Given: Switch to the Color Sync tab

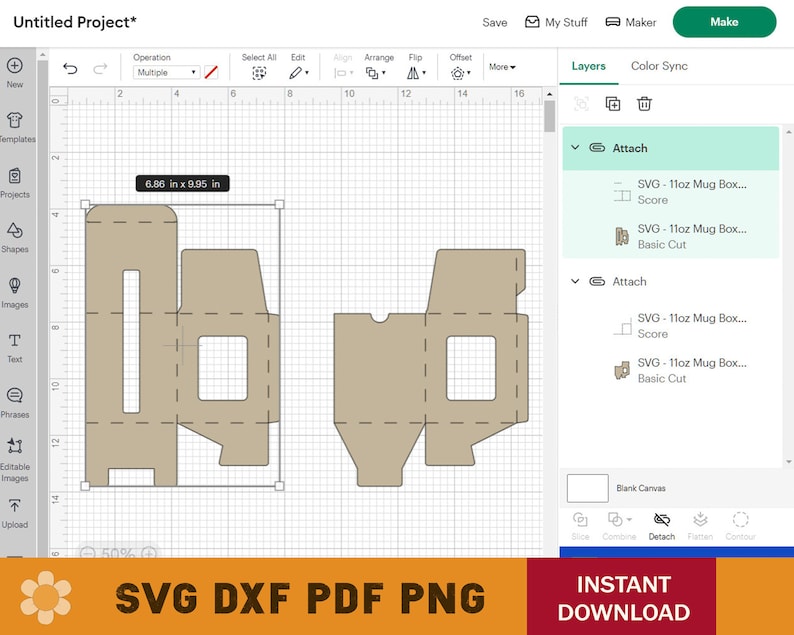Looking at the screenshot, I should point(659,66).
